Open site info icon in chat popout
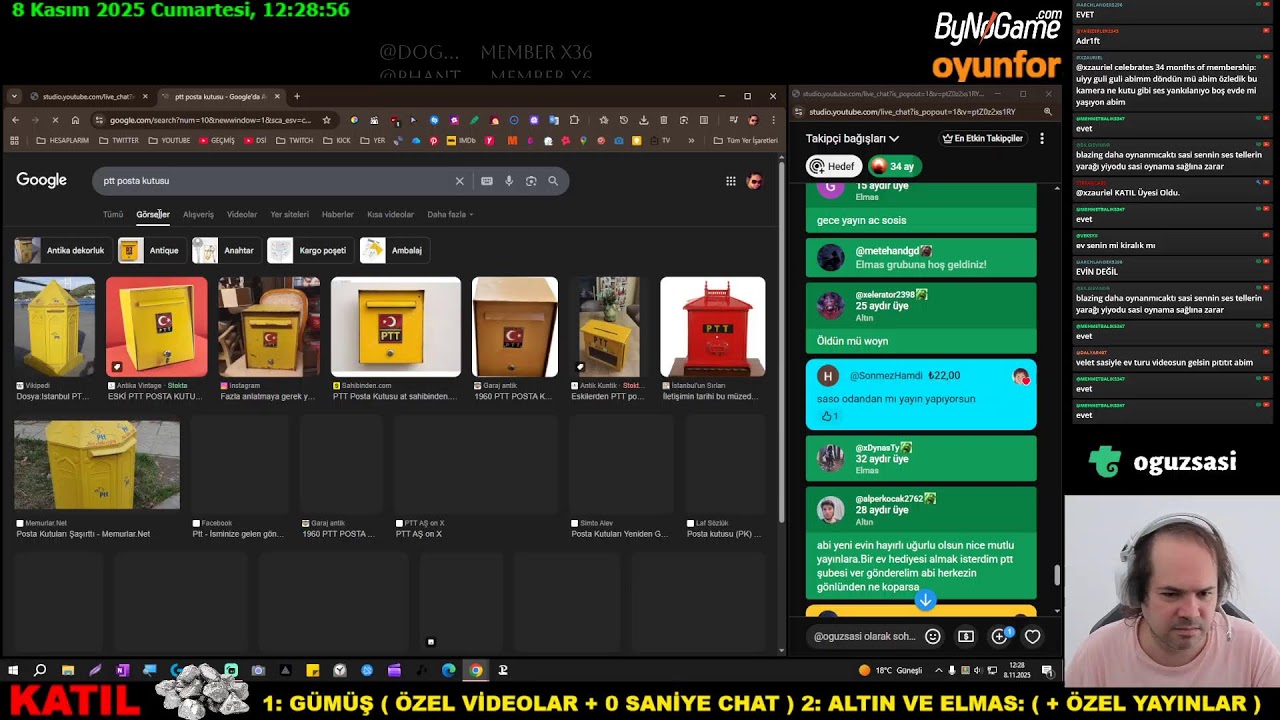 [x=797, y=112]
